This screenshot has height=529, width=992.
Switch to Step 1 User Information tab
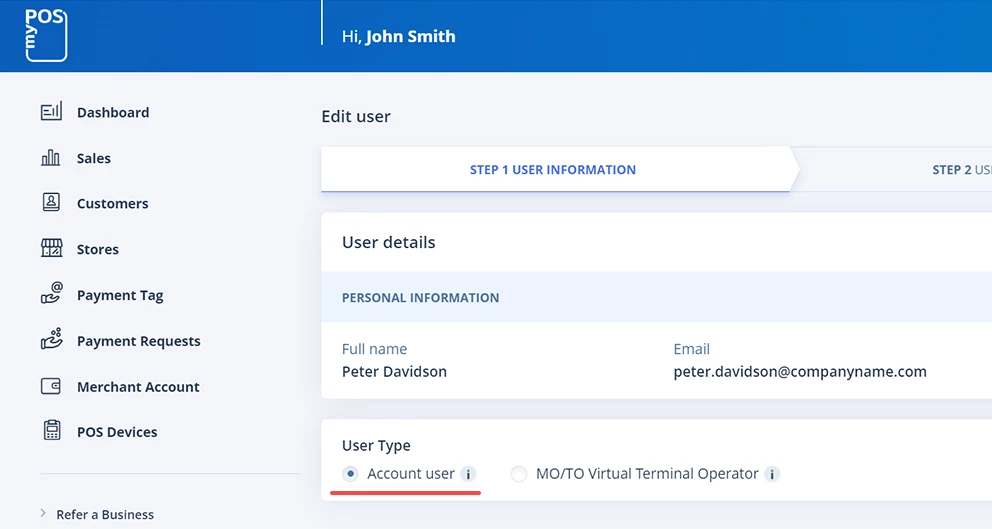(x=553, y=170)
